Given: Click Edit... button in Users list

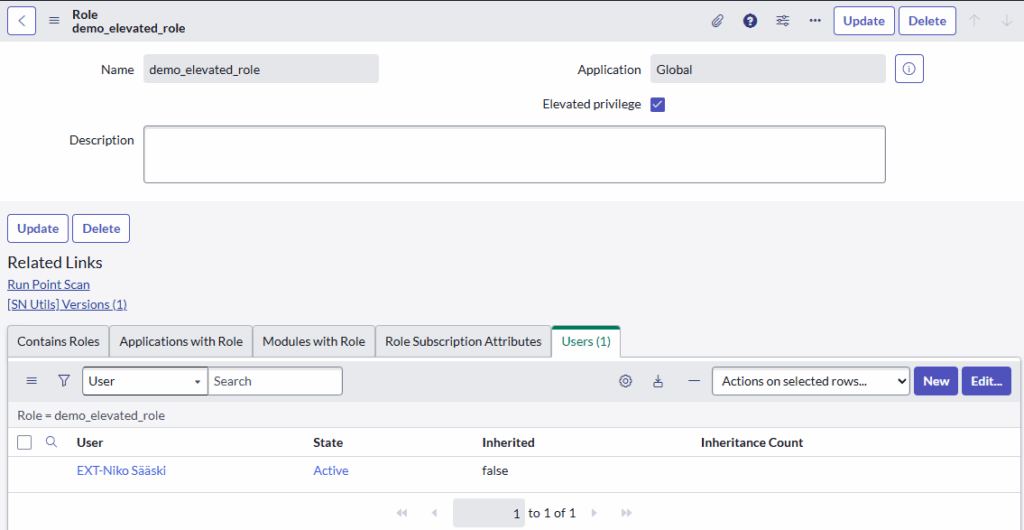Looking at the screenshot, I should tap(986, 381).
